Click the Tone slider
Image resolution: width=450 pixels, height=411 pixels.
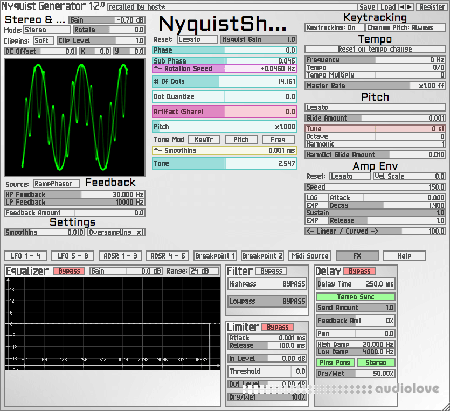[224, 164]
